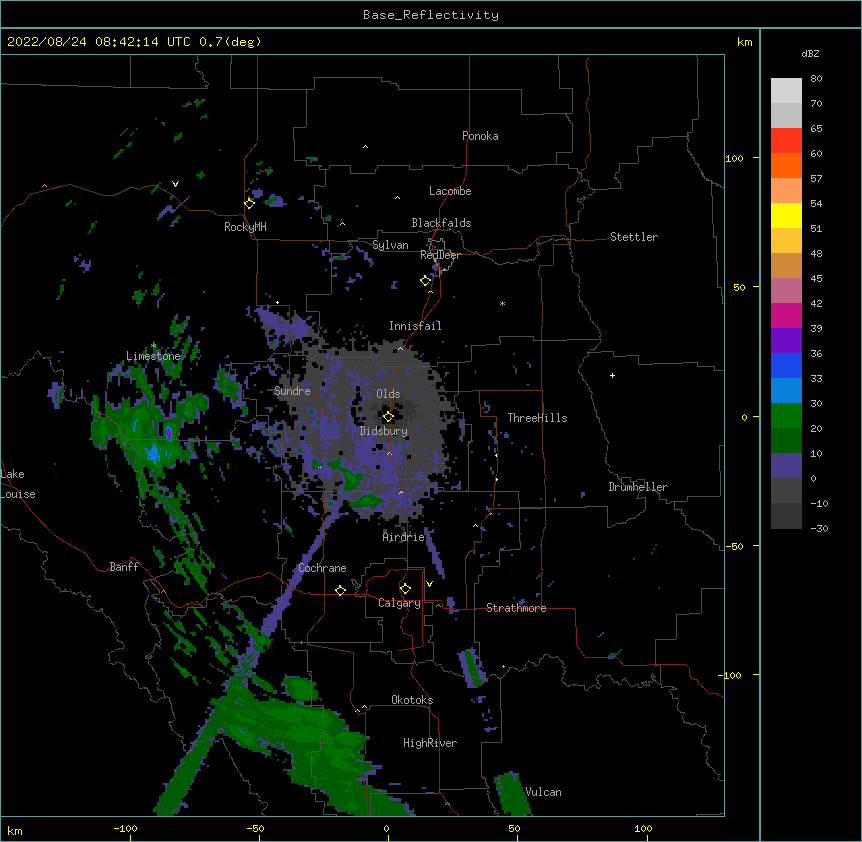Click the Limestone label
Viewport: 862px width, 842px height.
coord(153,356)
